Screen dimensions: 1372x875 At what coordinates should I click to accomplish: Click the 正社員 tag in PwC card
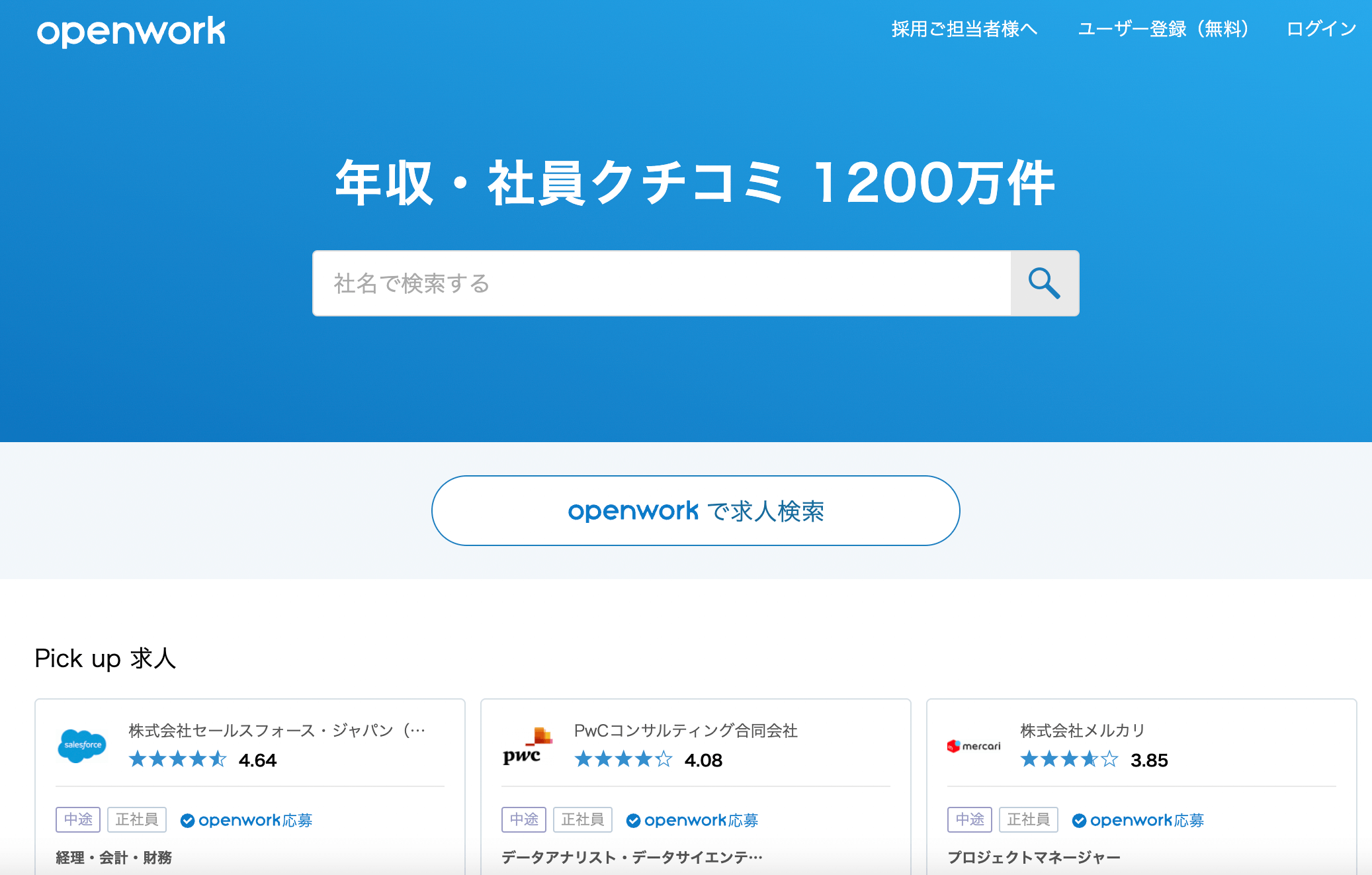(583, 819)
